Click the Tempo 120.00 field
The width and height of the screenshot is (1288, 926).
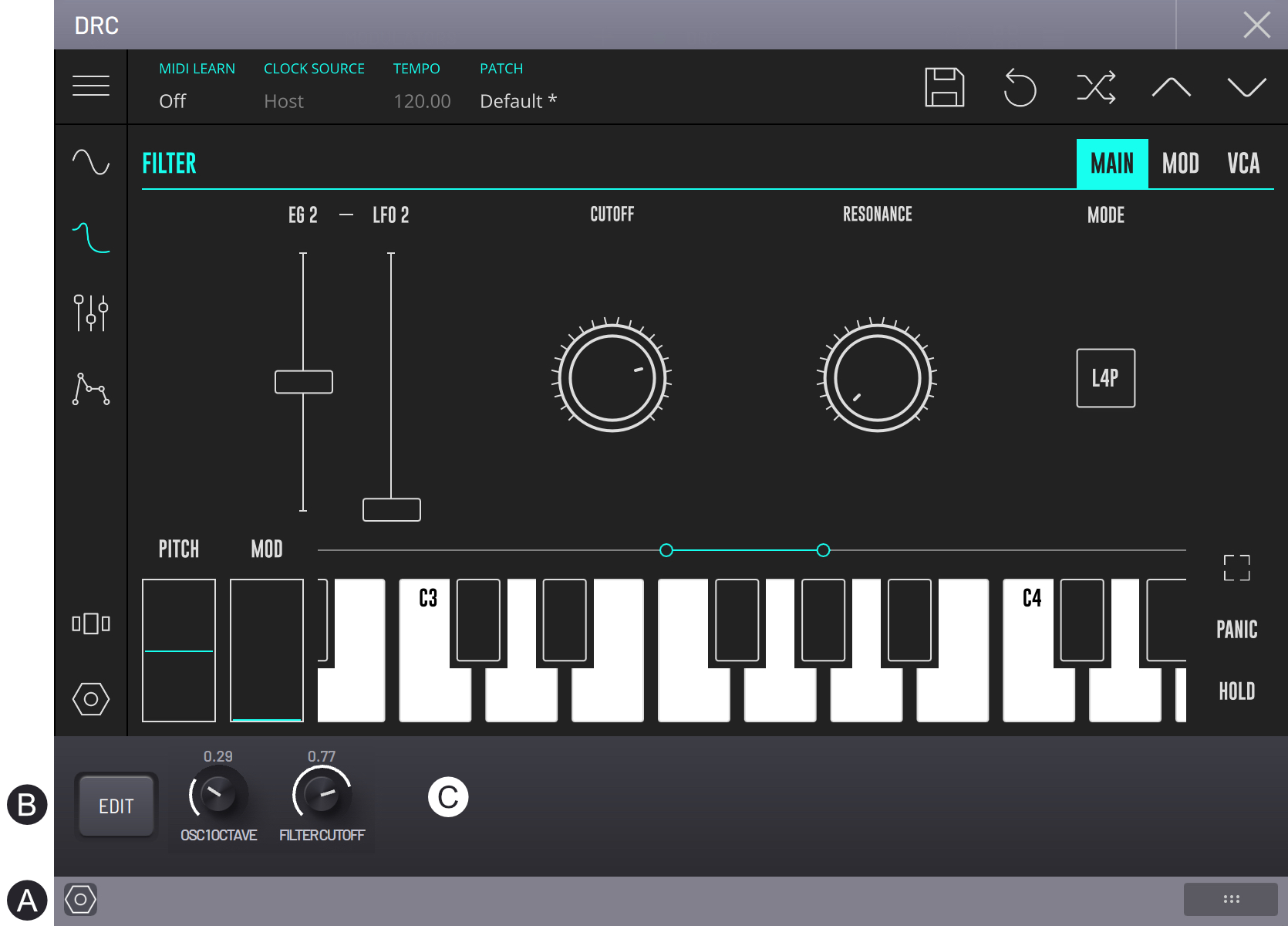(422, 101)
